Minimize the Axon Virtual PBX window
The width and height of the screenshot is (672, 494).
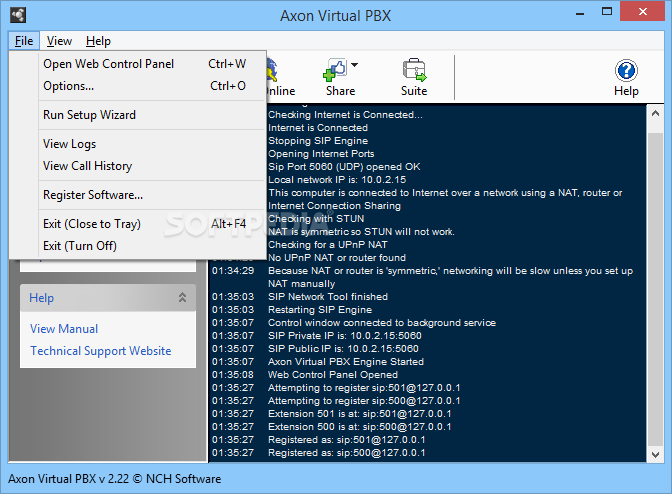[580, 13]
